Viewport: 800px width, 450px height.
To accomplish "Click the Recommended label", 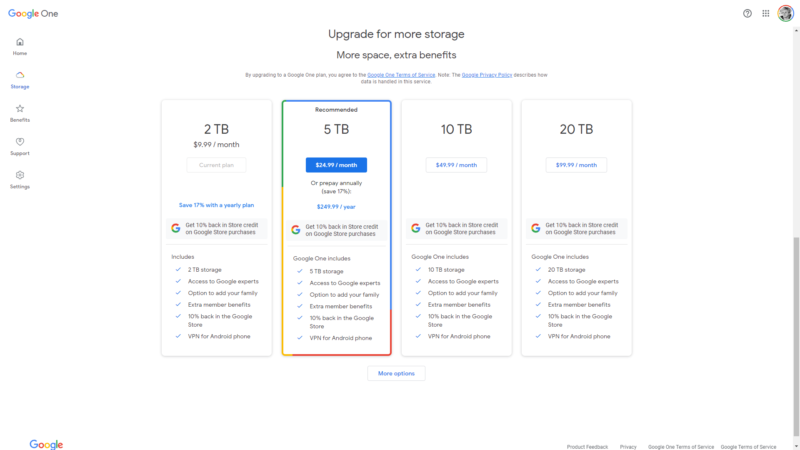I will pyautogui.click(x=336, y=110).
